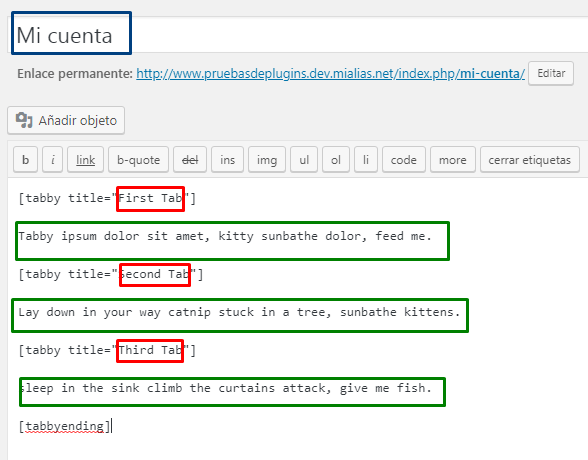Apply italic with the i button
The width and height of the screenshot is (588, 460).
point(52,160)
